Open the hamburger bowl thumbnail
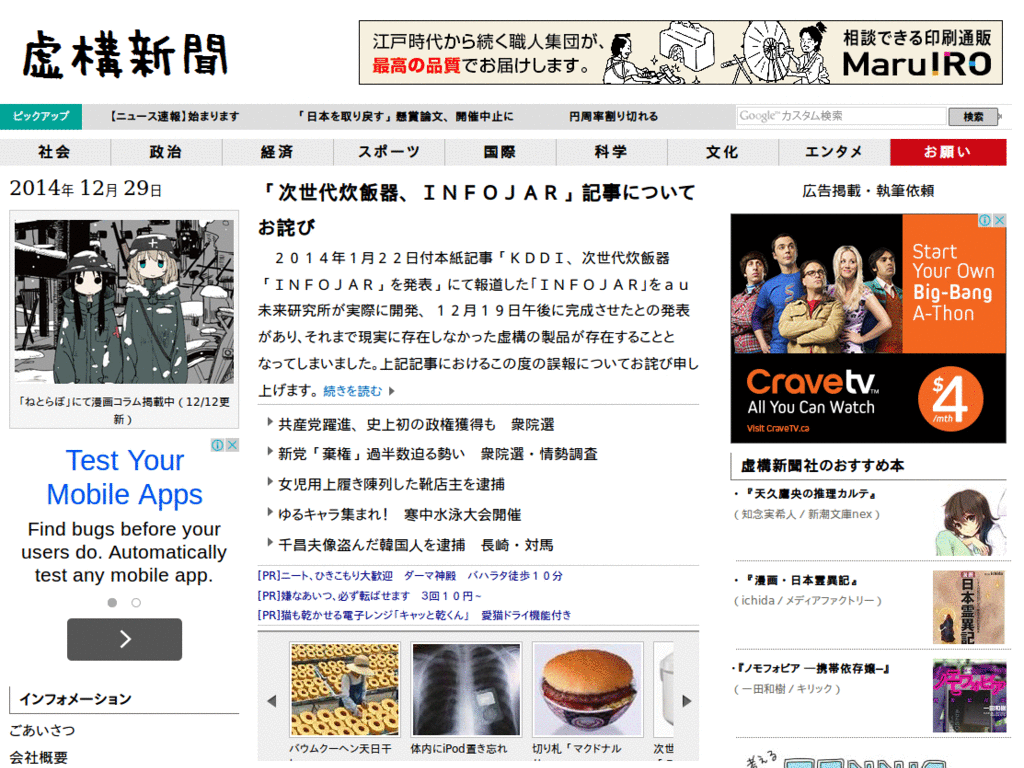Viewport: 1024px width, 768px height. pyautogui.click(x=587, y=690)
